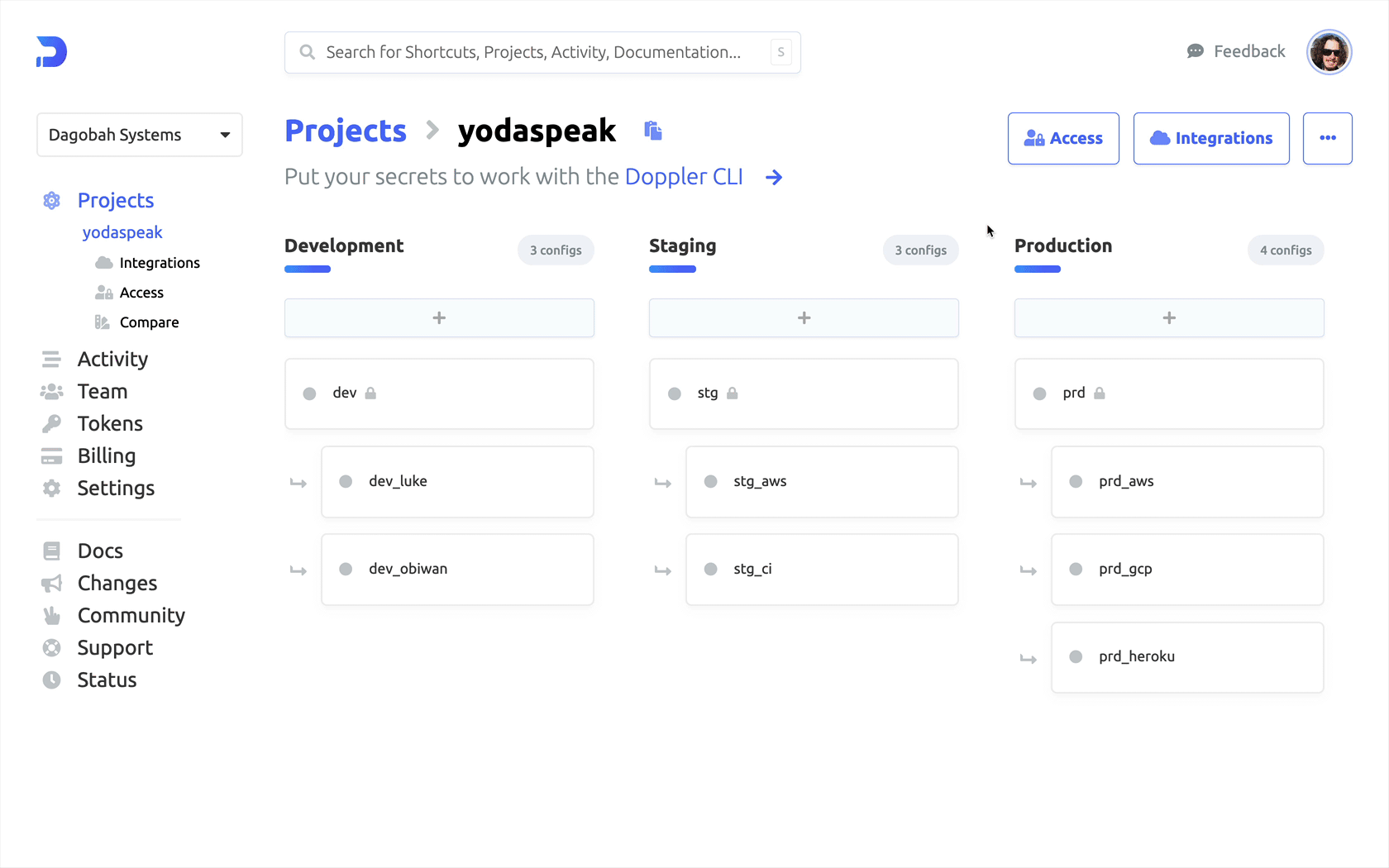
Task: Click the Status clock icon
Action: pyautogui.click(x=51, y=680)
